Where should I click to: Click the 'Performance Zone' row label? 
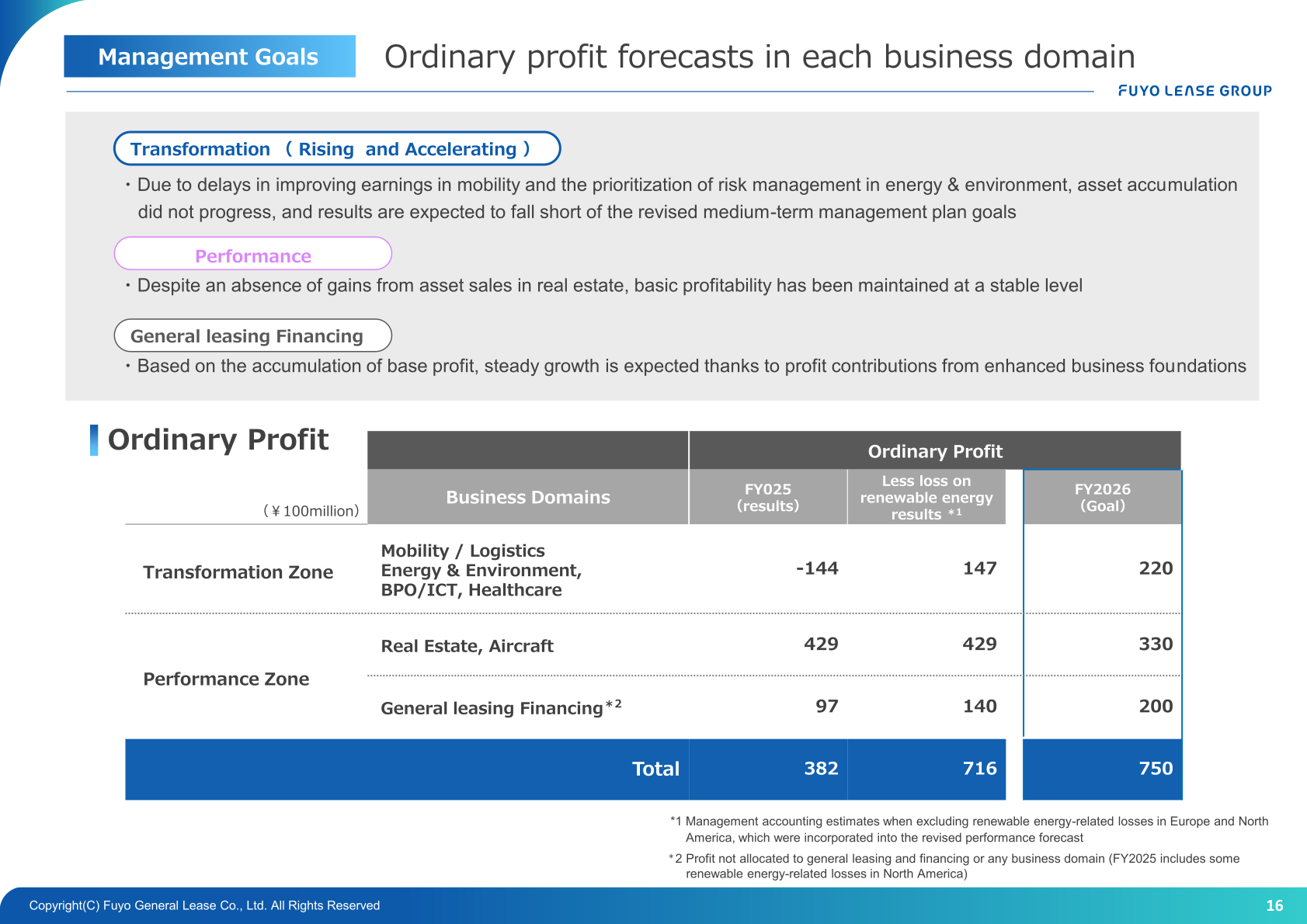[226, 679]
